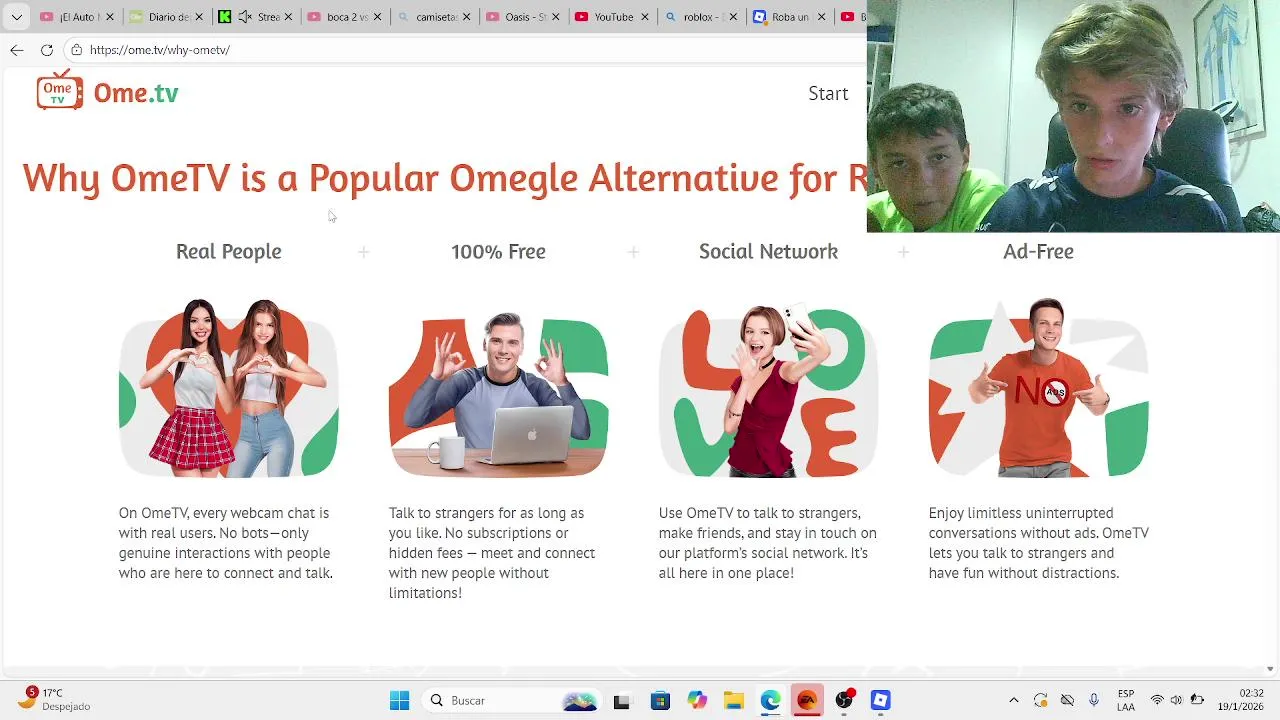This screenshot has width=1280, height=720.
Task: Close the Kick "Strea" tab
Action: [288, 17]
